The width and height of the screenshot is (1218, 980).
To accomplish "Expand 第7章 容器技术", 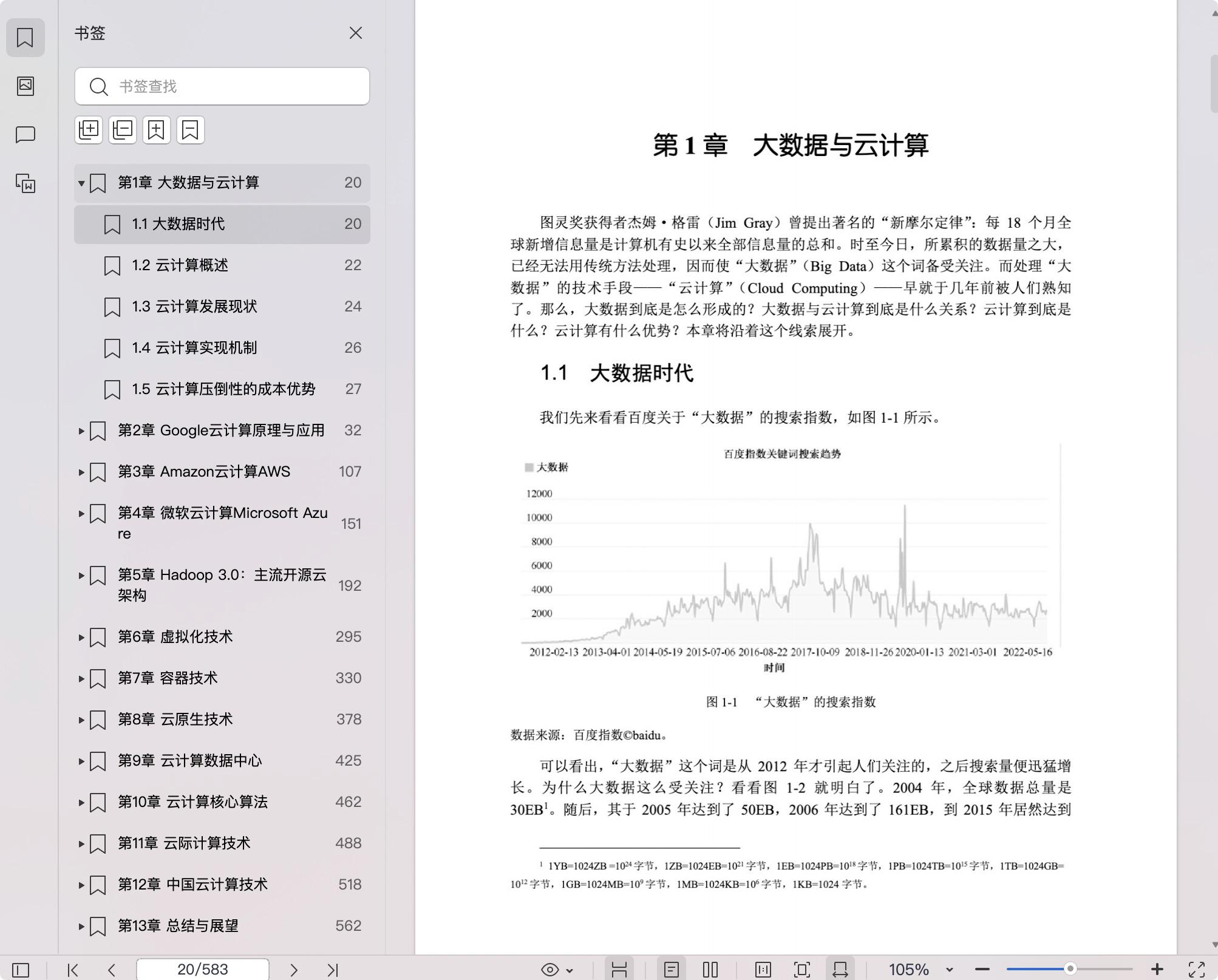I will (x=81, y=678).
